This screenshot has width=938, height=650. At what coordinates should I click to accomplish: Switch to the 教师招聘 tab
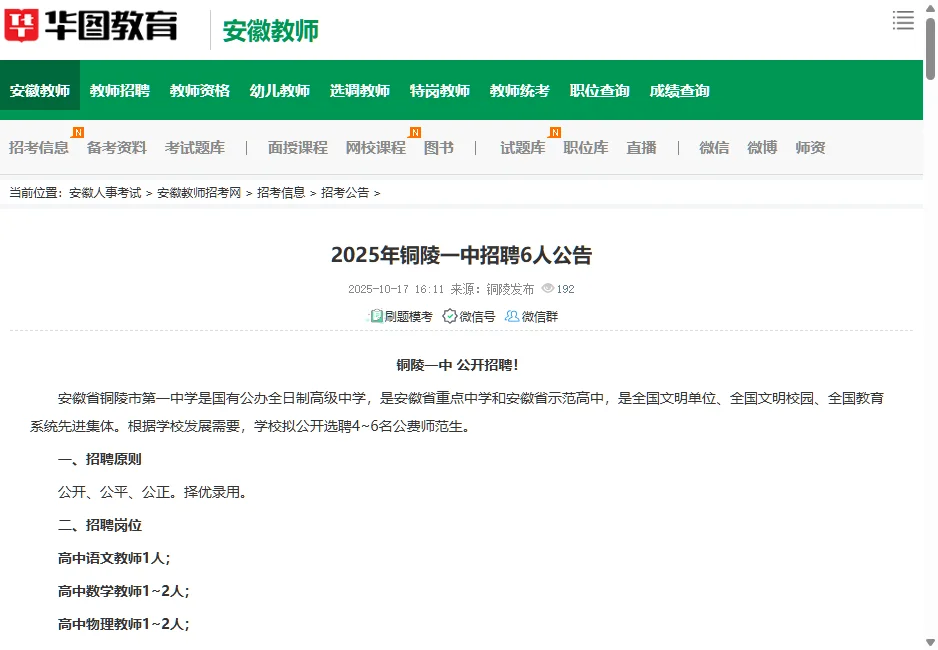point(121,89)
